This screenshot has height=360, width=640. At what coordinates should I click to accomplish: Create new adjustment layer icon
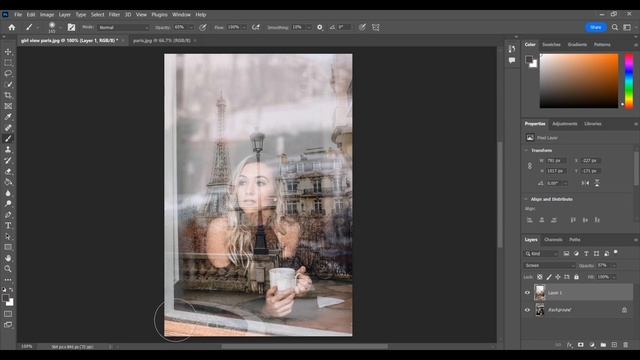(x=592, y=345)
